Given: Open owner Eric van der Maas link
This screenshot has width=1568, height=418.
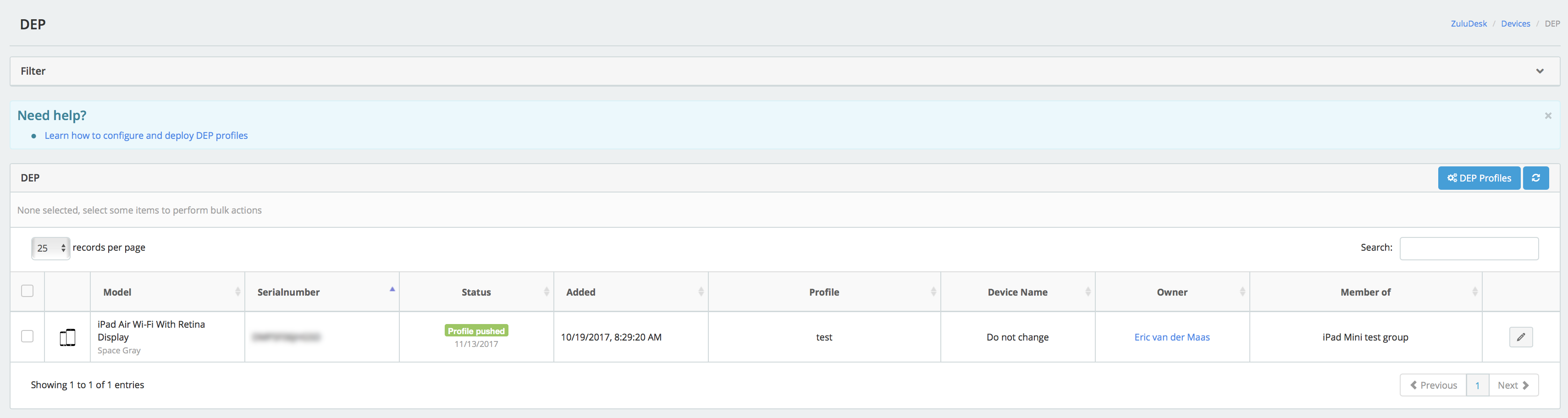Looking at the screenshot, I should [x=1172, y=337].
